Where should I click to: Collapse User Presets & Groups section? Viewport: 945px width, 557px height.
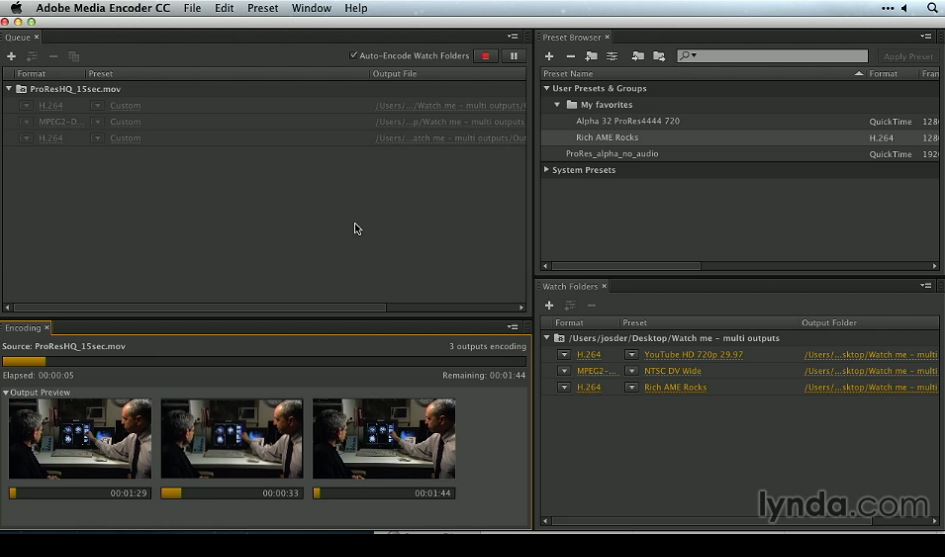coord(547,88)
